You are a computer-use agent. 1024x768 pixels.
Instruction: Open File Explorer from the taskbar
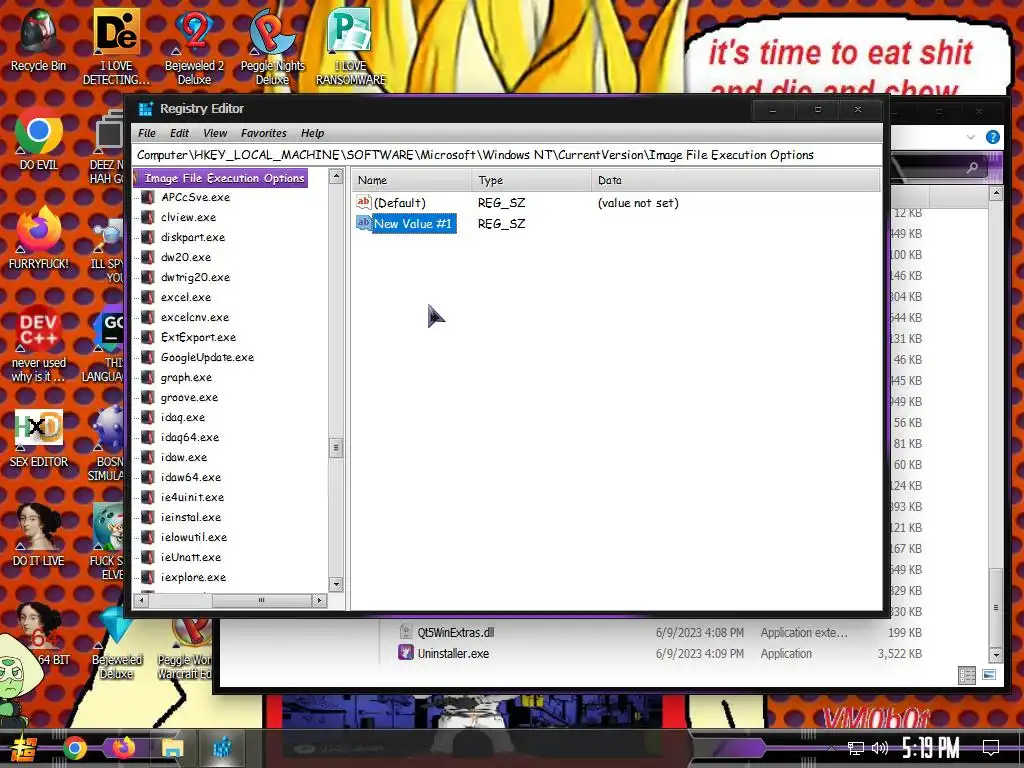click(172, 748)
